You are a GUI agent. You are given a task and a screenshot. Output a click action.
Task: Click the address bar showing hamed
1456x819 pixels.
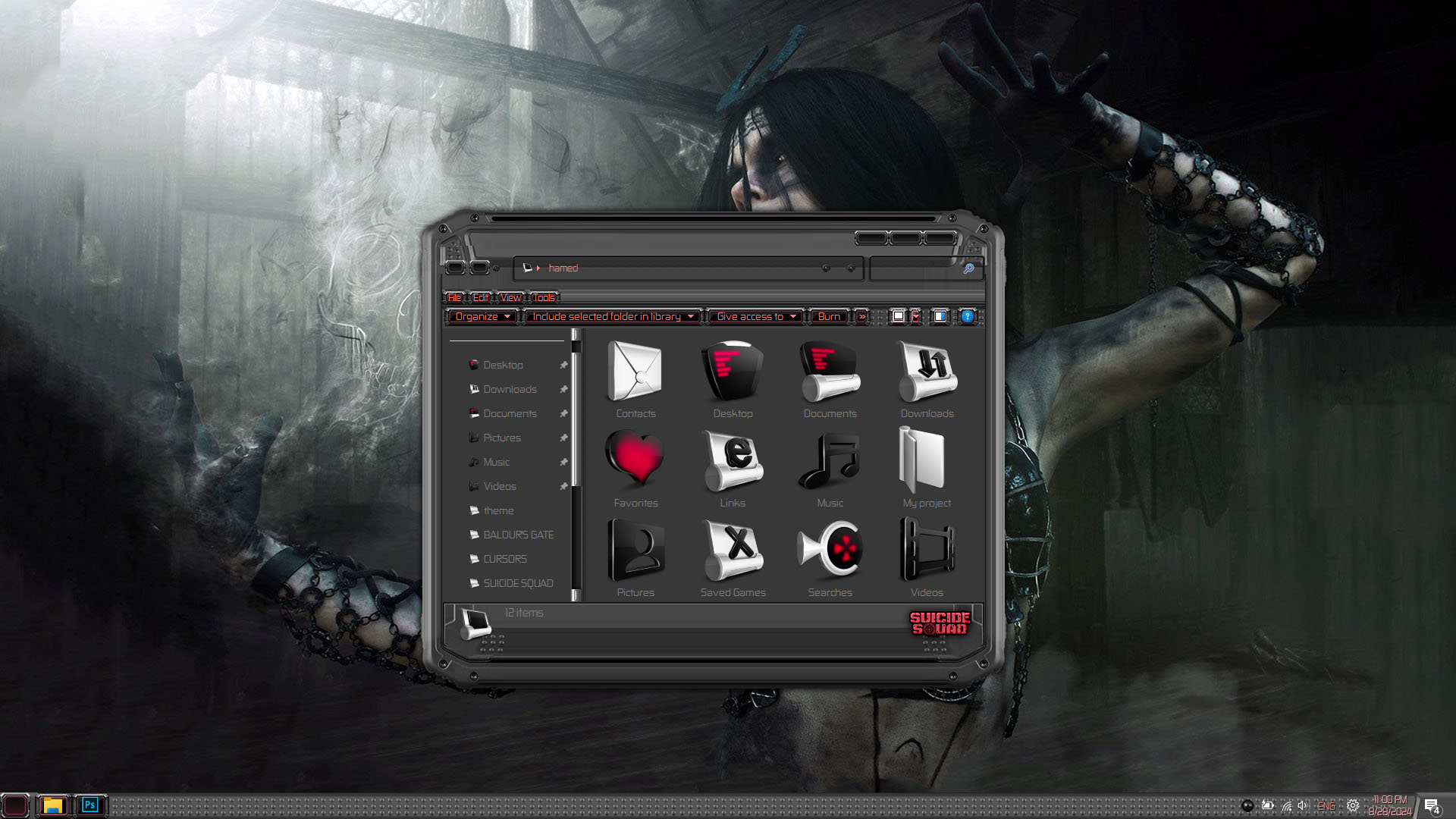pyautogui.click(x=682, y=268)
